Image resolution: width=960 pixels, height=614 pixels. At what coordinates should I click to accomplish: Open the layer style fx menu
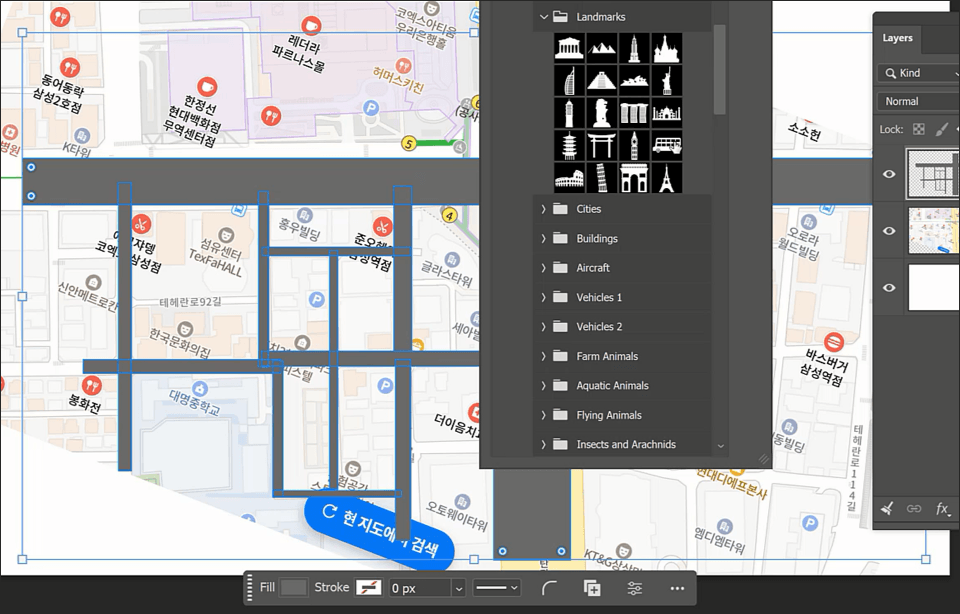(942, 508)
